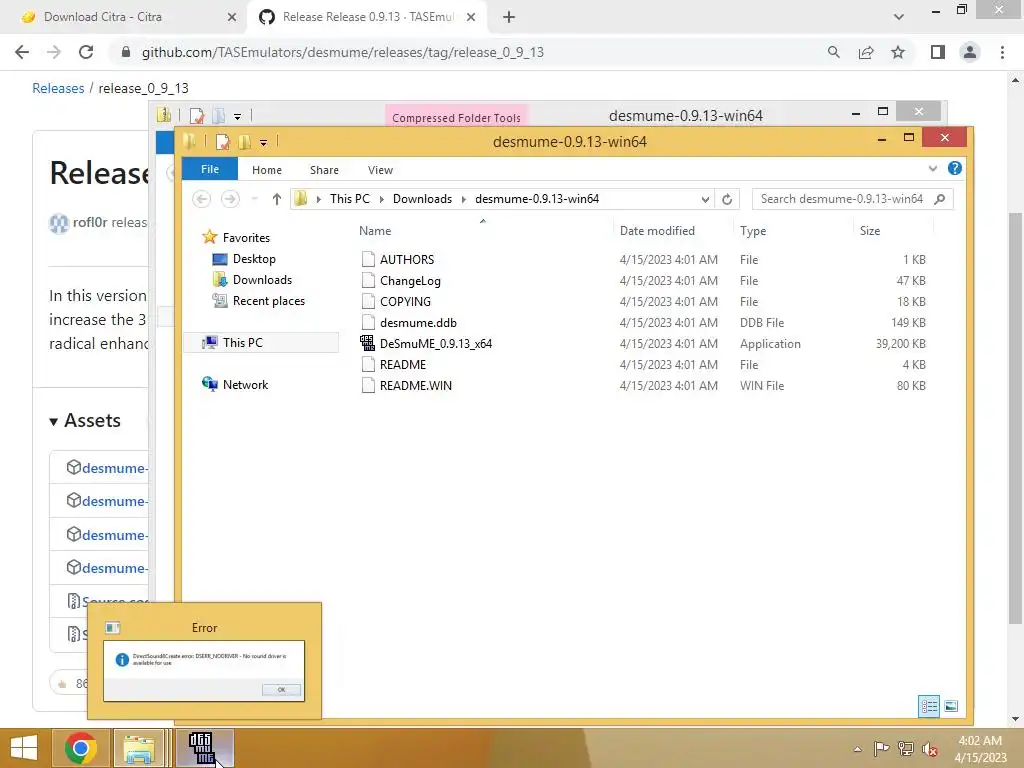The image size is (1024, 768).
Task: Expand the ribbon with the chevron
Action: point(933,168)
